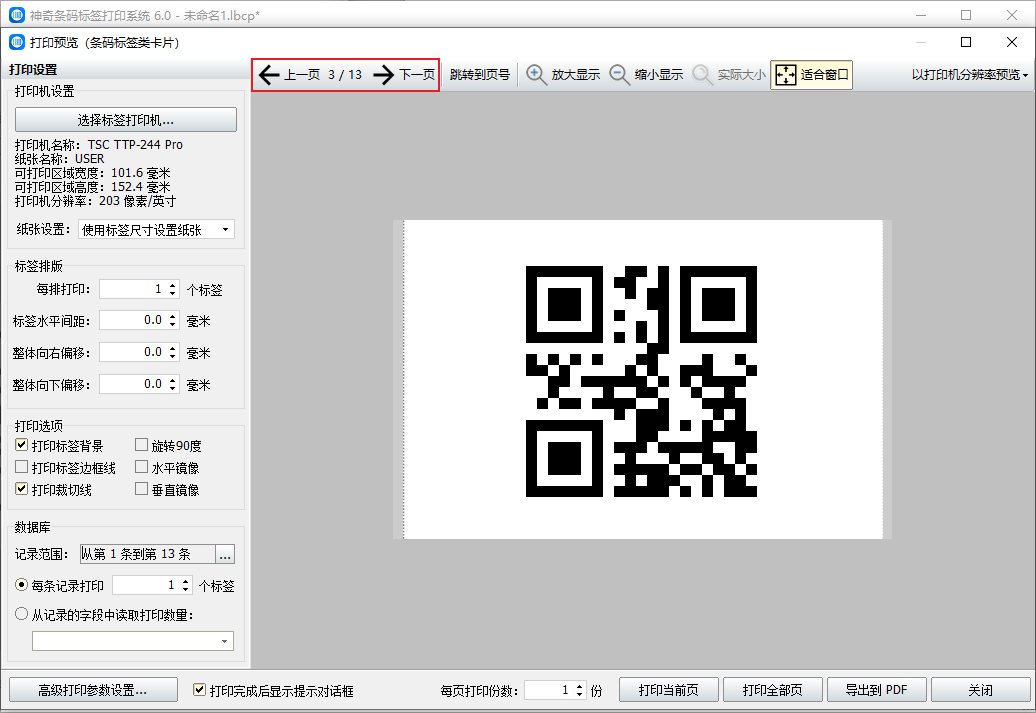
Task: Select 从记录的字段中读取打印数量 radio button
Action: click(22, 615)
